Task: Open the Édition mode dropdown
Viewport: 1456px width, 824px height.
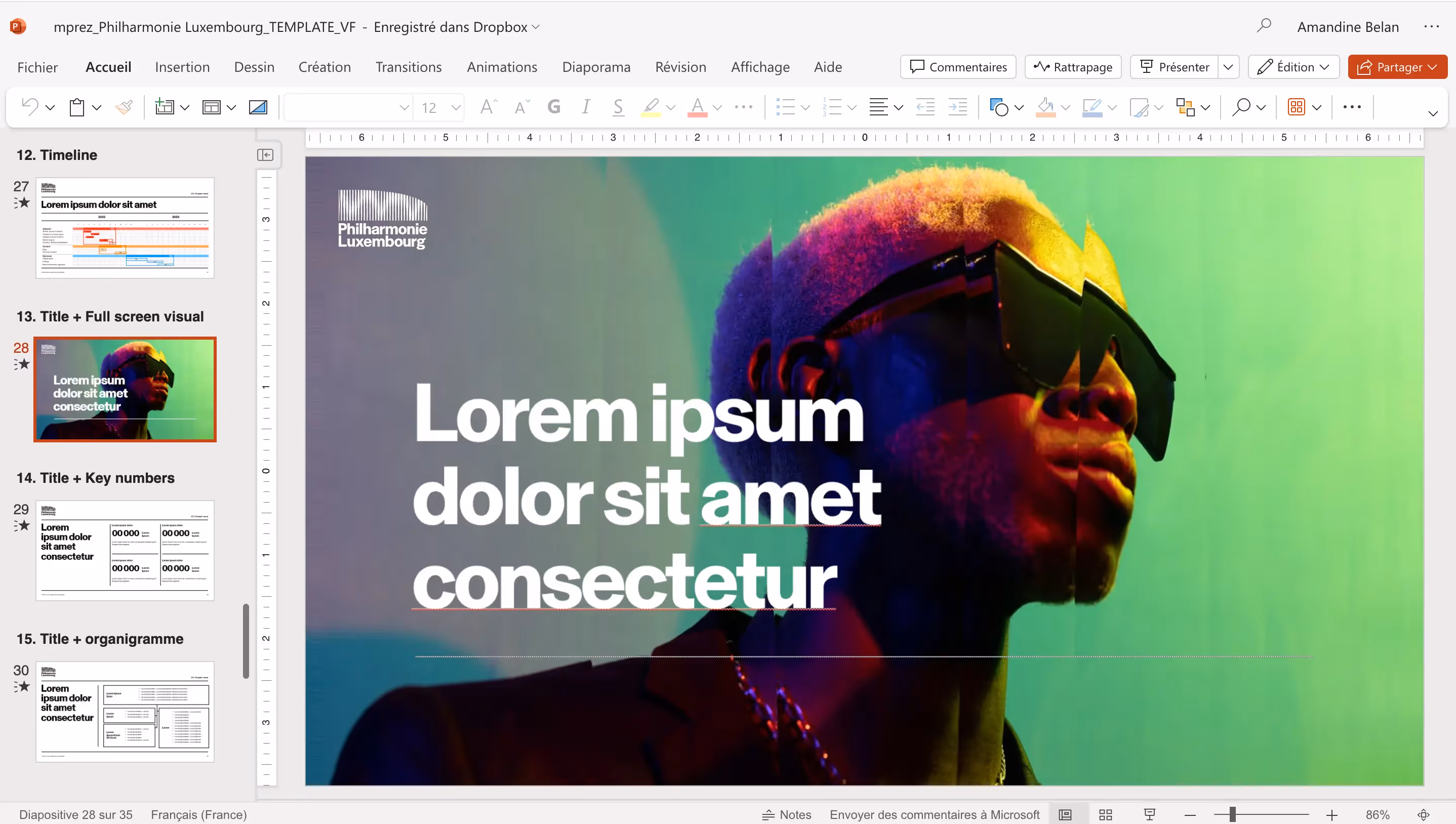Action: 1293,67
